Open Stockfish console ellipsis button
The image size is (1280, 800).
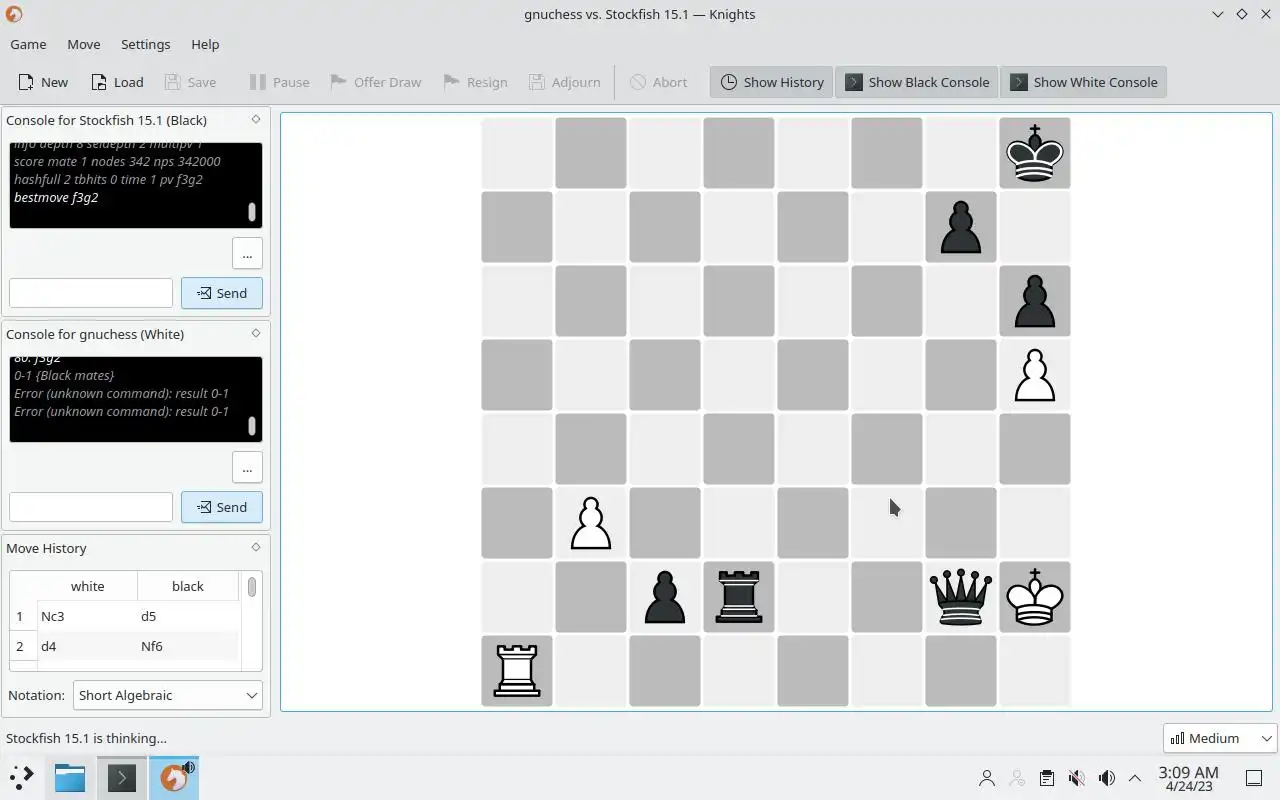pyautogui.click(x=247, y=254)
